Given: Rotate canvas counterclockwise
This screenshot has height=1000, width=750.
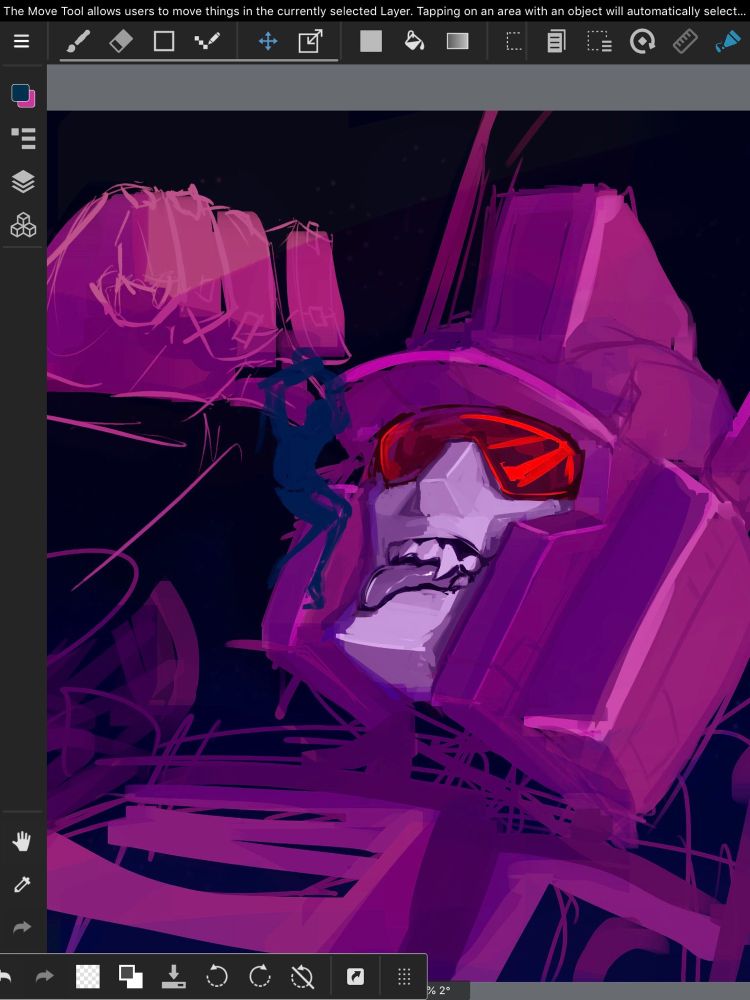Looking at the screenshot, I should [217, 976].
